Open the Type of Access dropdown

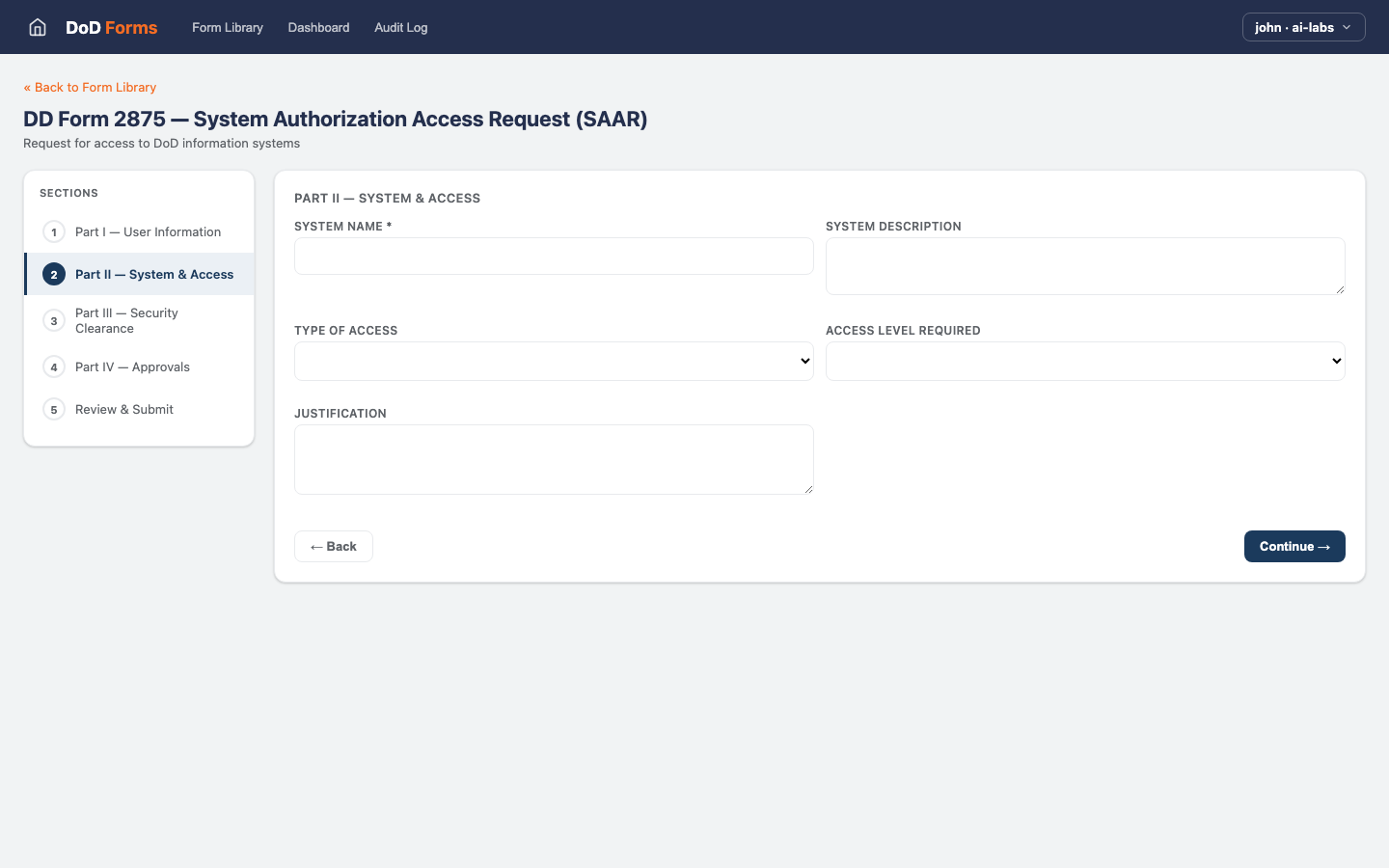coord(553,361)
